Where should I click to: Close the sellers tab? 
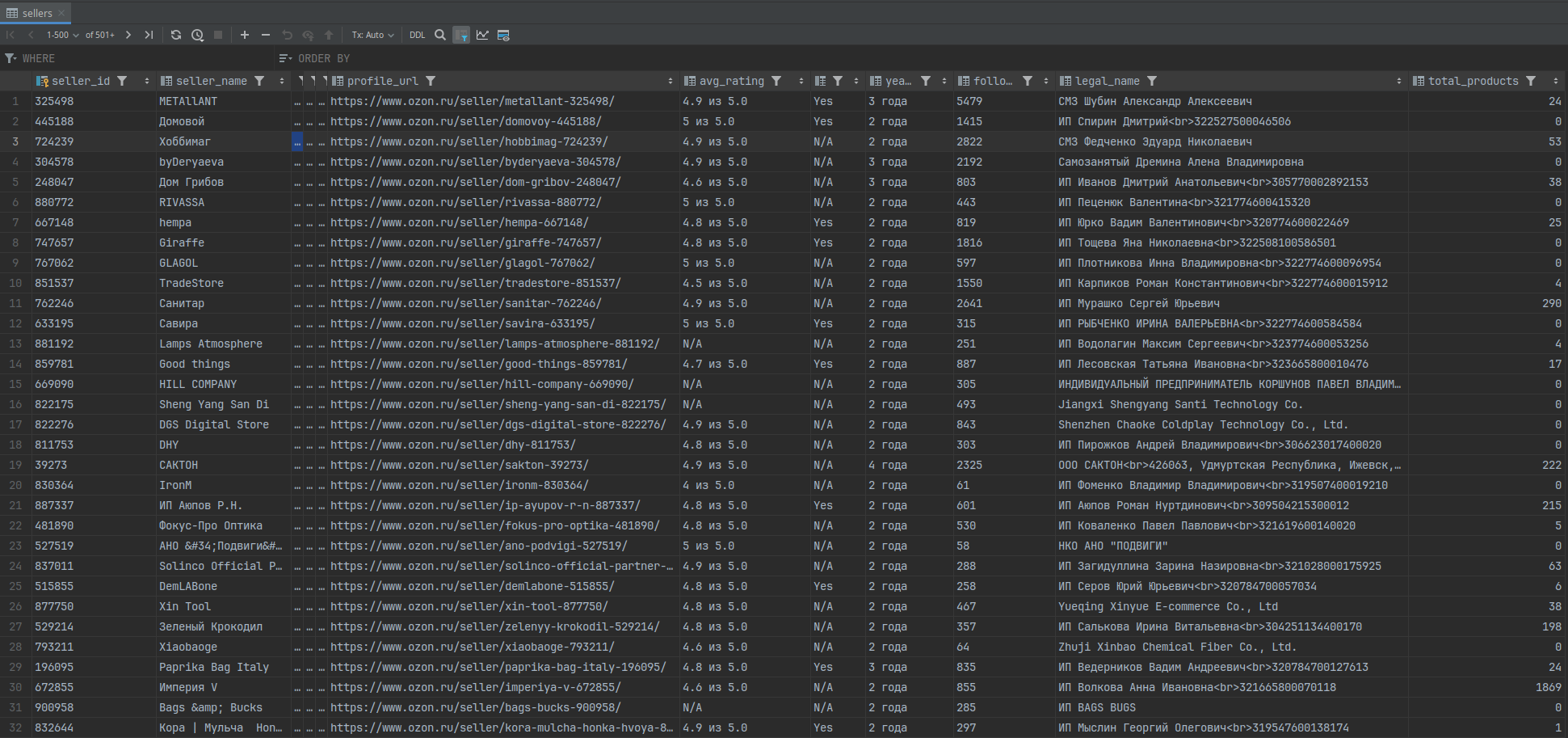[x=61, y=13]
